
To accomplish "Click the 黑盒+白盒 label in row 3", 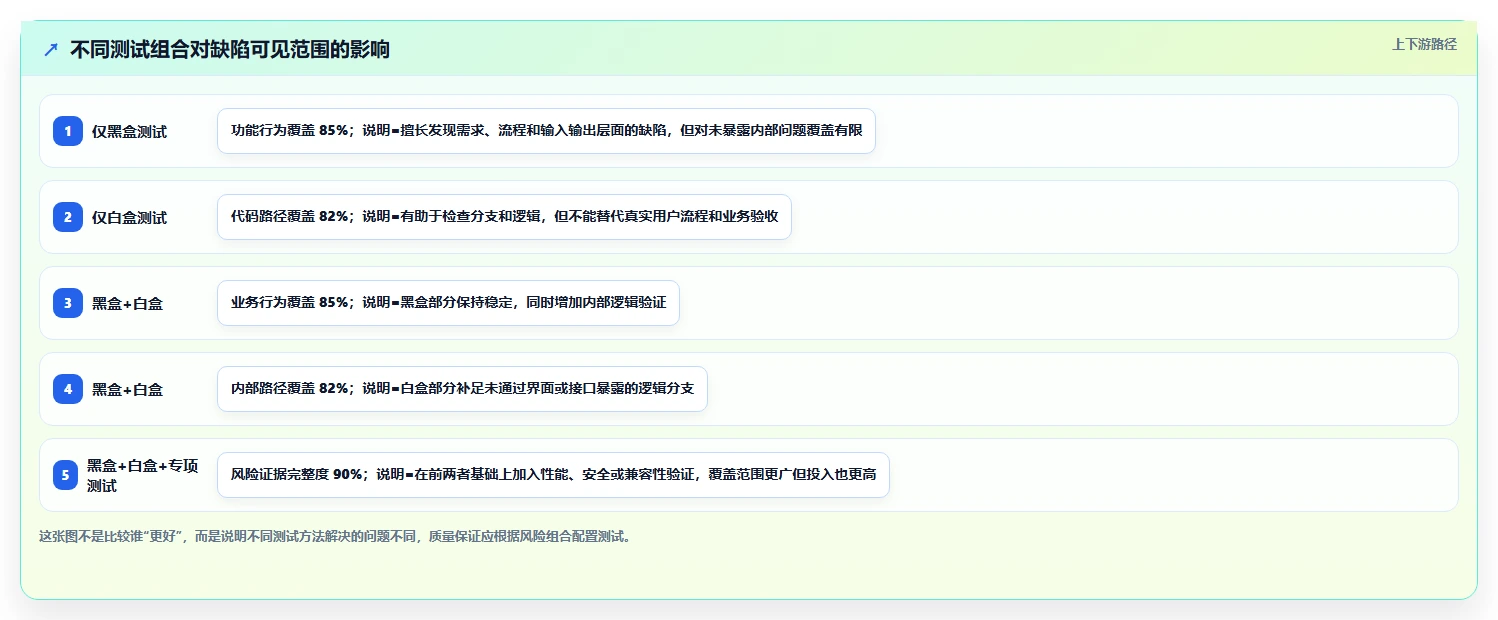I will tap(127, 304).
